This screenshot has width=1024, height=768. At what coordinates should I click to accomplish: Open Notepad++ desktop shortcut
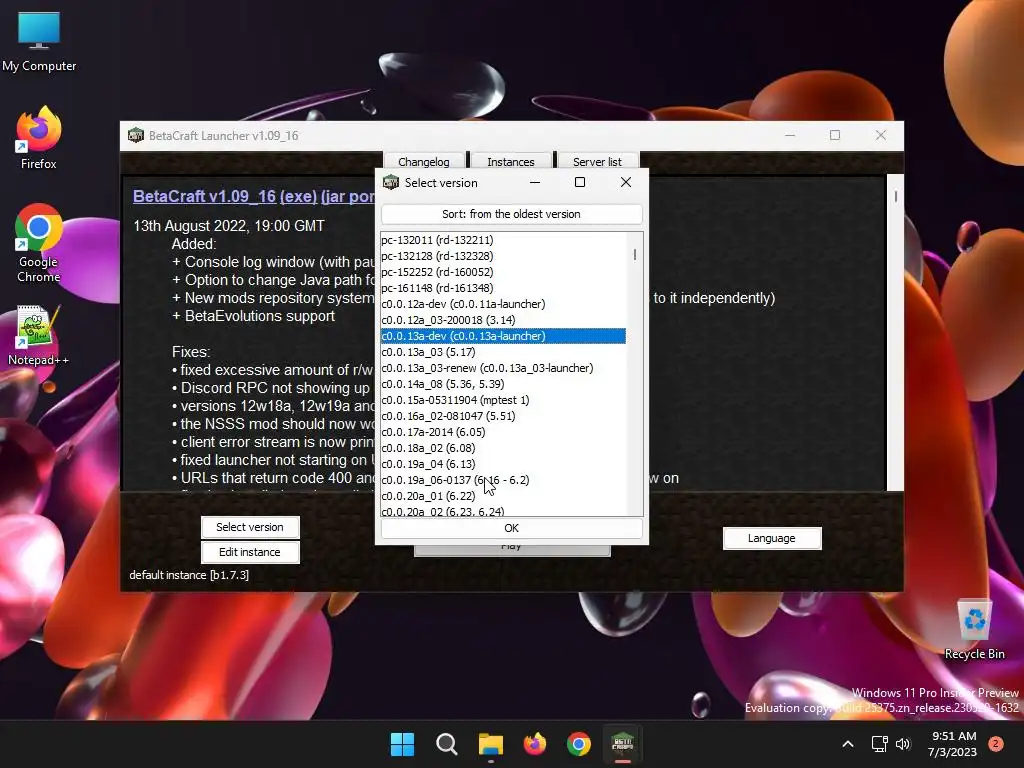pos(39,335)
